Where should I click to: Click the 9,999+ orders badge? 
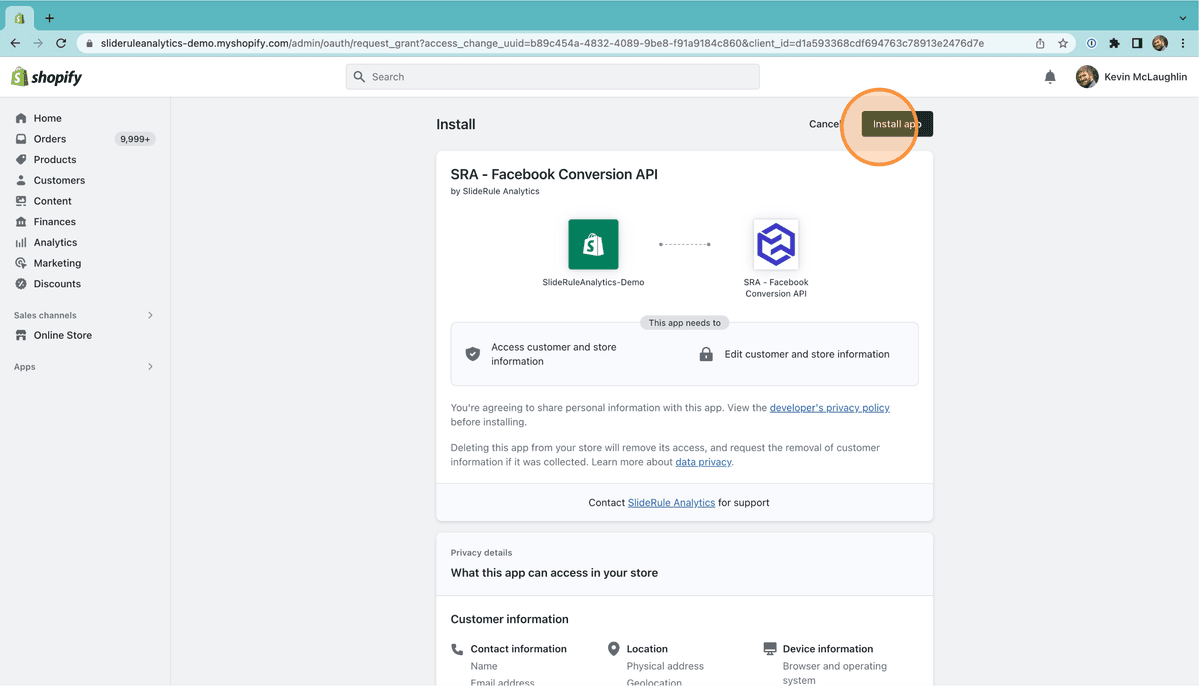tap(135, 139)
